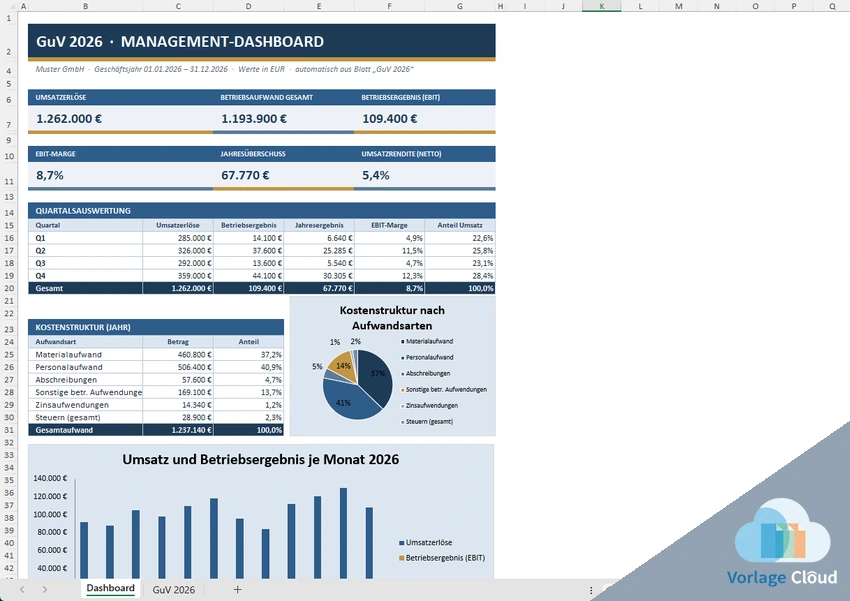This screenshot has height=601, width=850.
Task: Click row 20 header
Action: click(x=9, y=288)
